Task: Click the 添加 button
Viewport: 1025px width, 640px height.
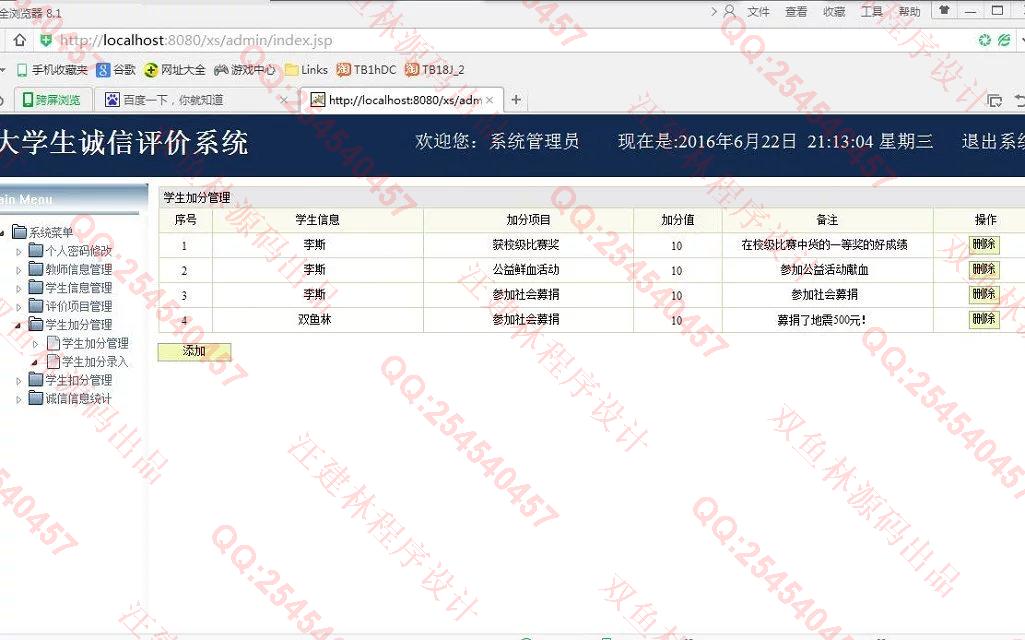Action: (194, 352)
